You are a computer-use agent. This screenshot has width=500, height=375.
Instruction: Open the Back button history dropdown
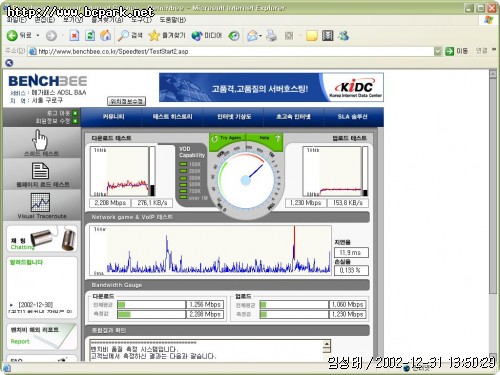38,36
